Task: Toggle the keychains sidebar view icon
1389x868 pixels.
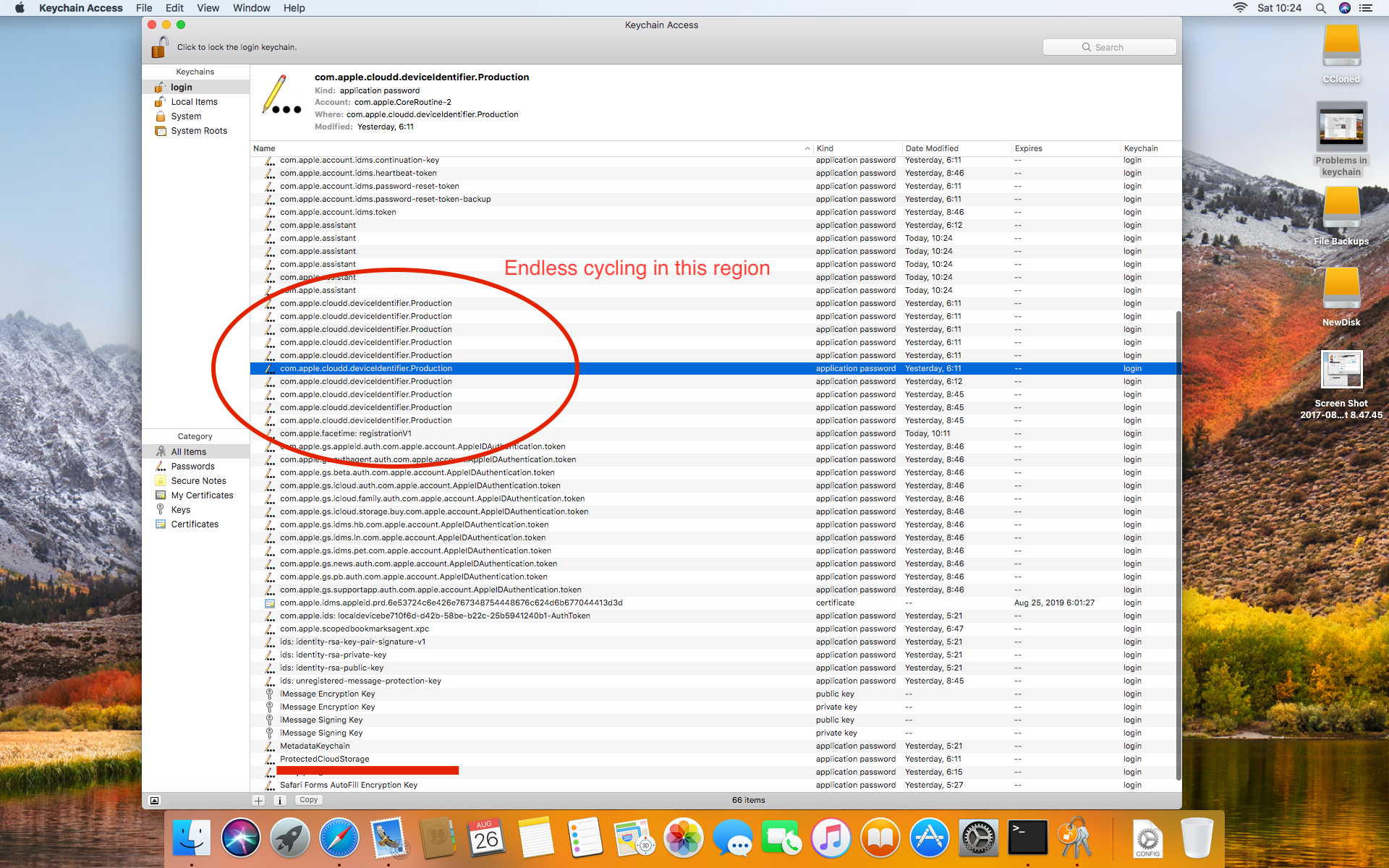Action: pyautogui.click(x=154, y=800)
